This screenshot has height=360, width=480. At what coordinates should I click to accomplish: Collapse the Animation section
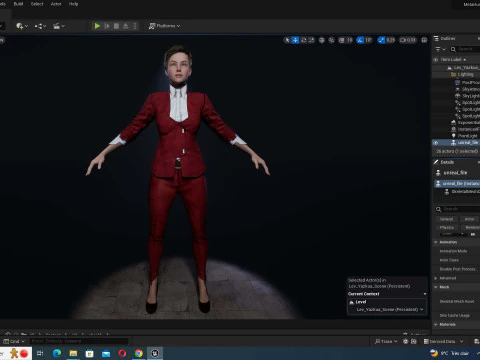click(436, 242)
